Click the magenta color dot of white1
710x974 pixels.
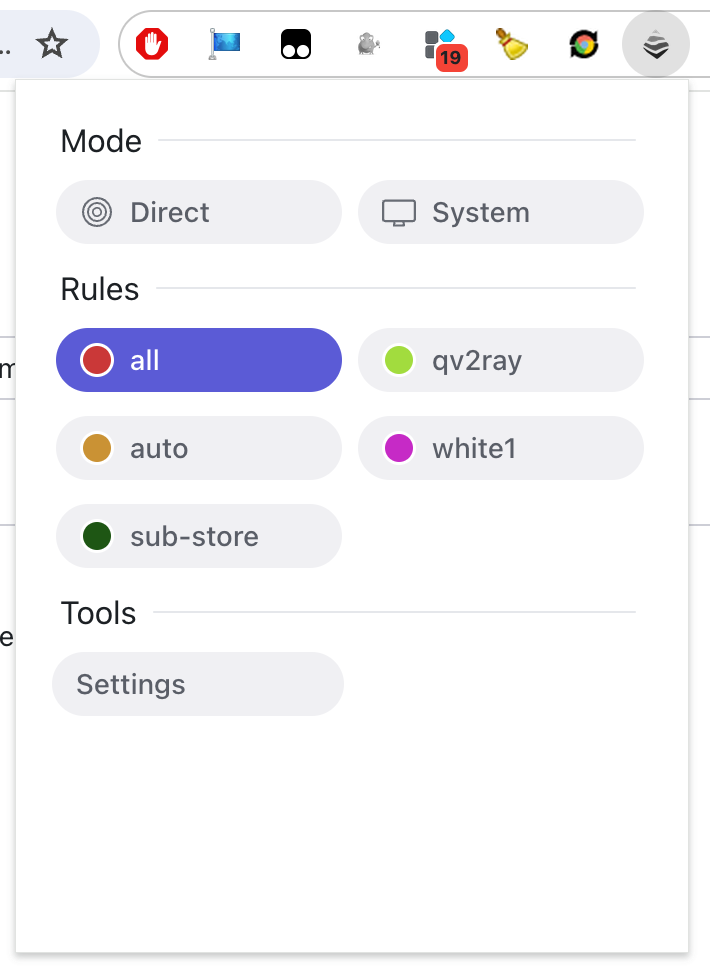(x=399, y=448)
